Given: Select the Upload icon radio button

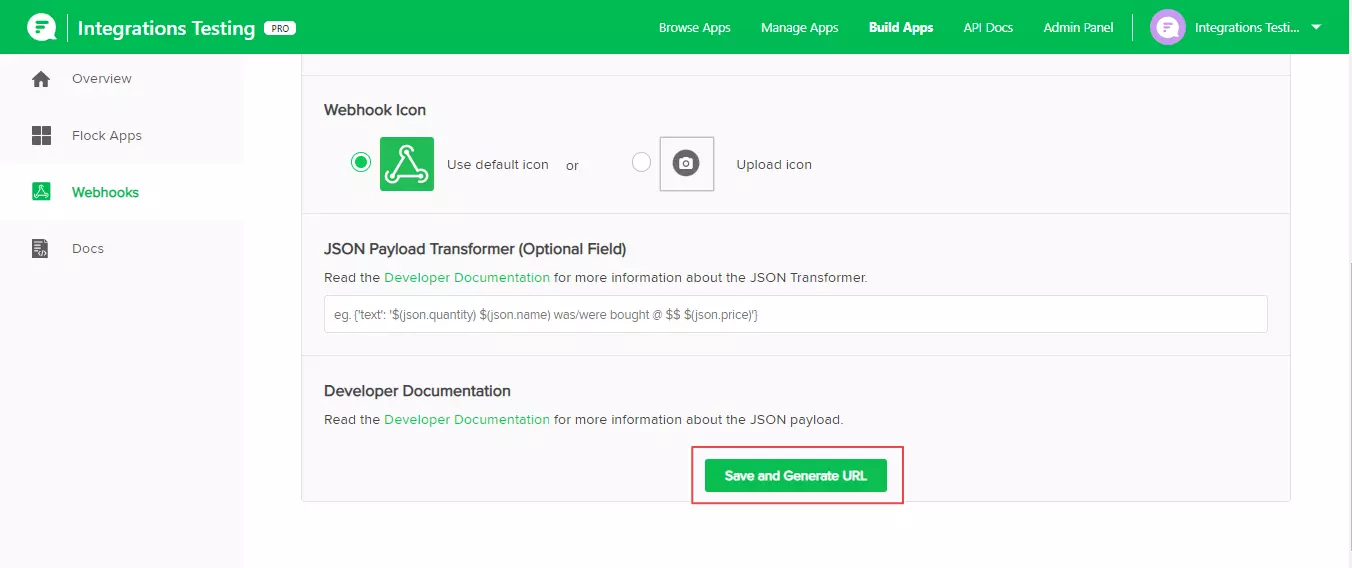Looking at the screenshot, I should pyautogui.click(x=641, y=163).
